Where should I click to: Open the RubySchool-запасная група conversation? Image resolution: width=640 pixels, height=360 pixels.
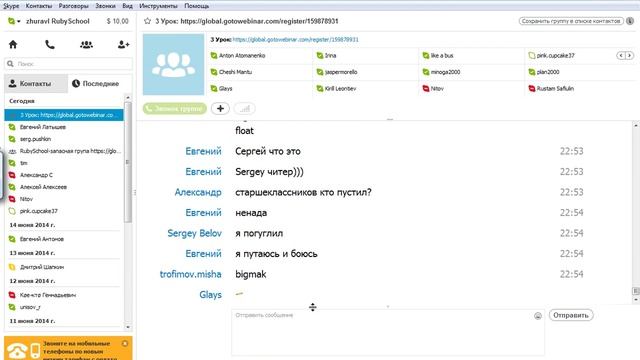64,151
